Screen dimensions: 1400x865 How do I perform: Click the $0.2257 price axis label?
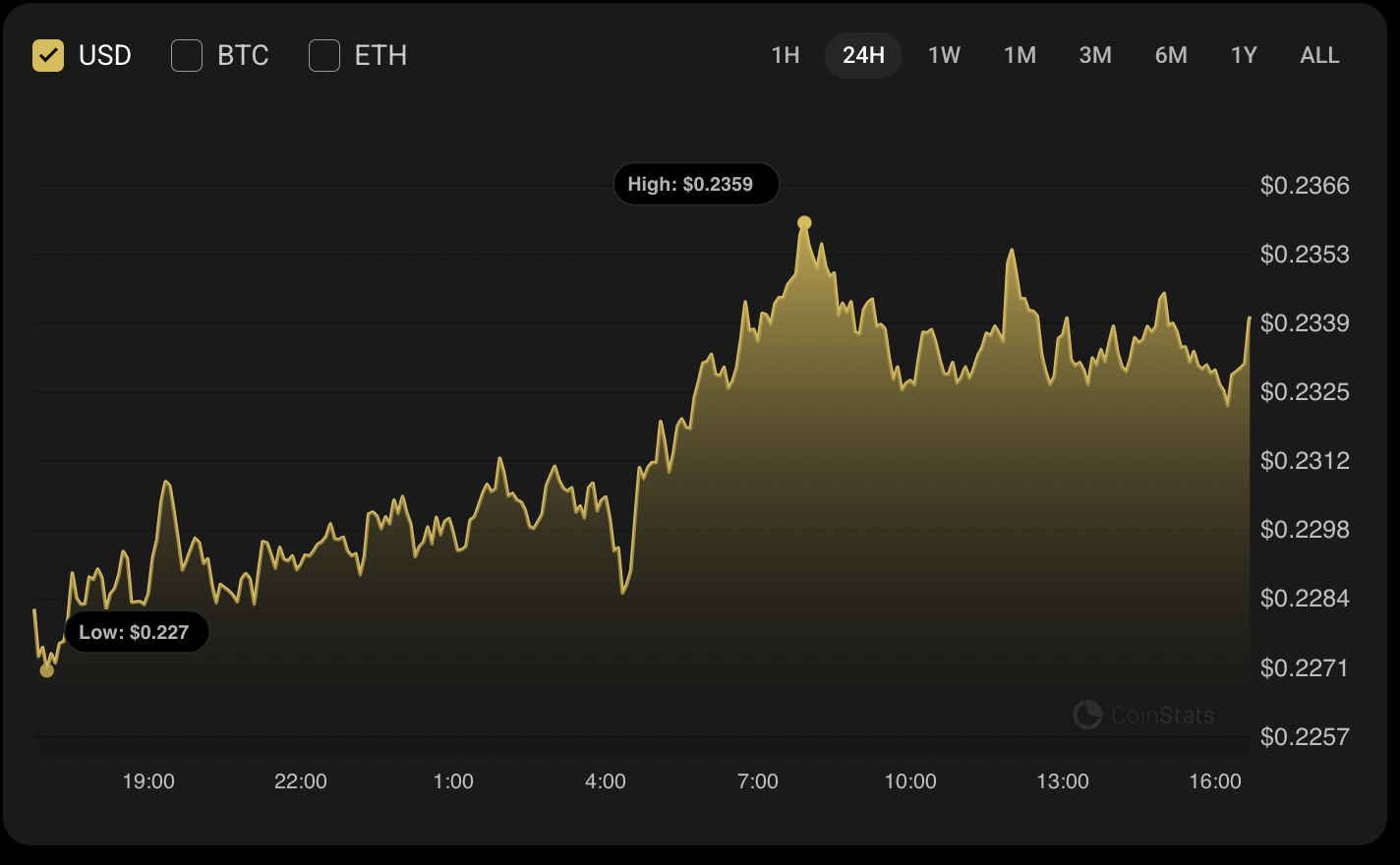[1305, 737]
